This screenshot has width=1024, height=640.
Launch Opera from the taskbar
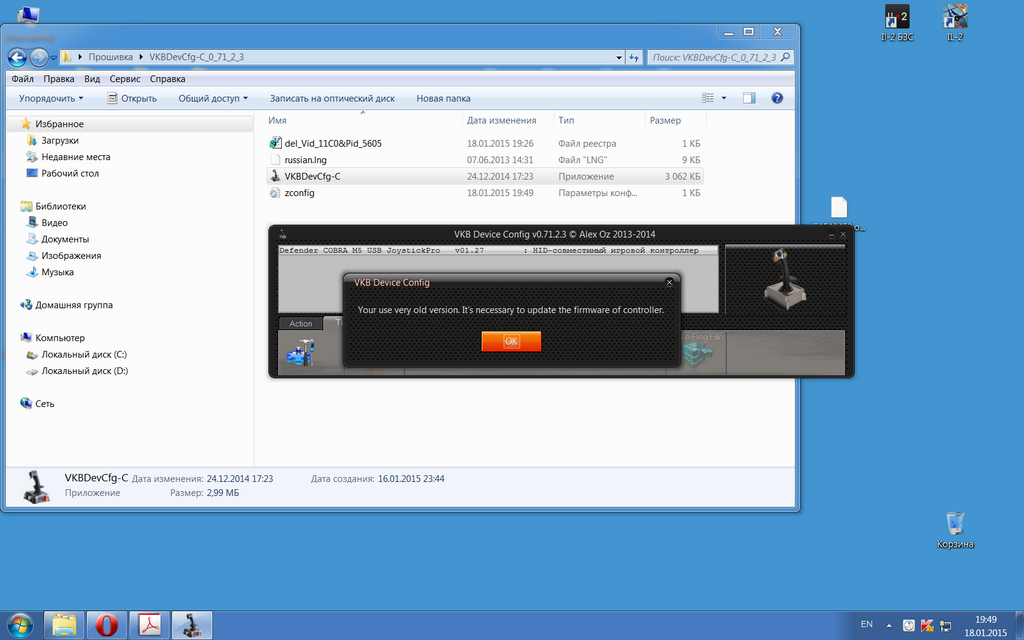click(x=106, y=626)
